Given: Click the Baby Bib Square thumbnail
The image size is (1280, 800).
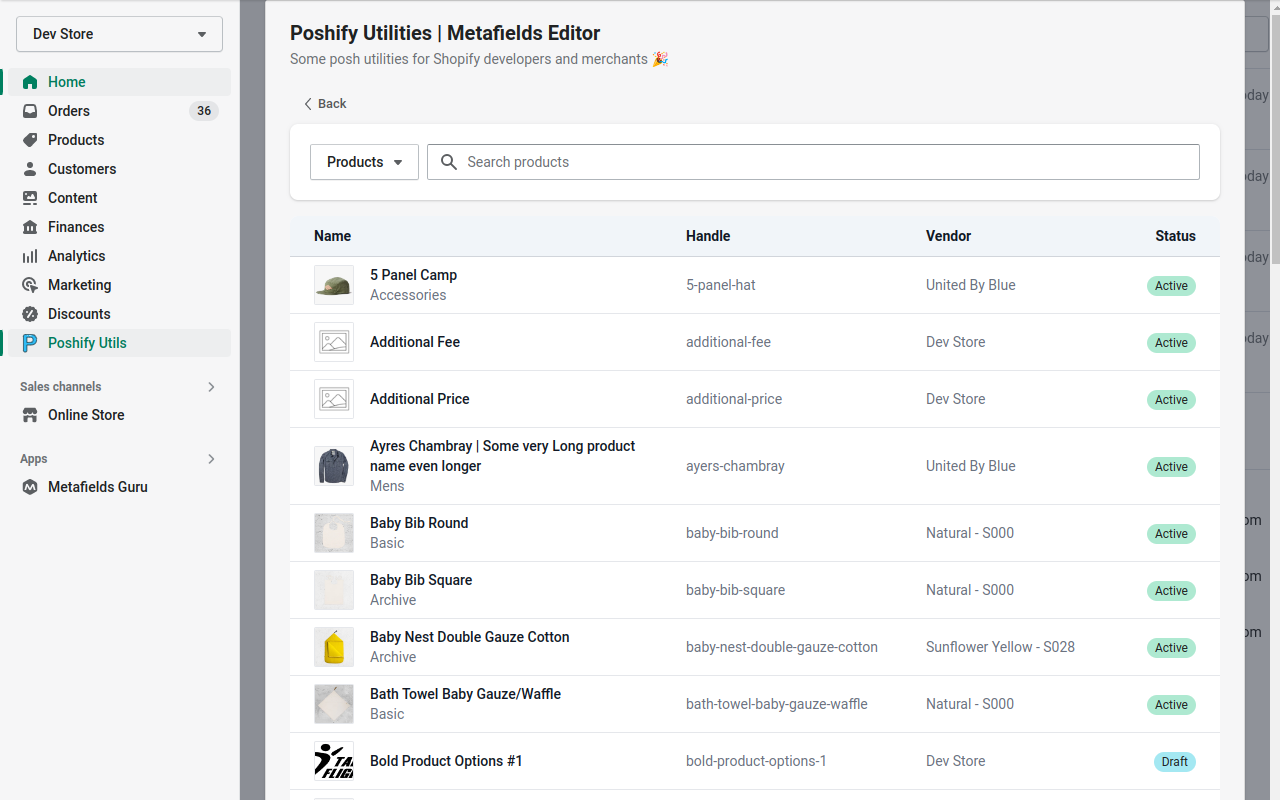Looking at the screenshot, I should pyautogui.click(x=334, y=590).
